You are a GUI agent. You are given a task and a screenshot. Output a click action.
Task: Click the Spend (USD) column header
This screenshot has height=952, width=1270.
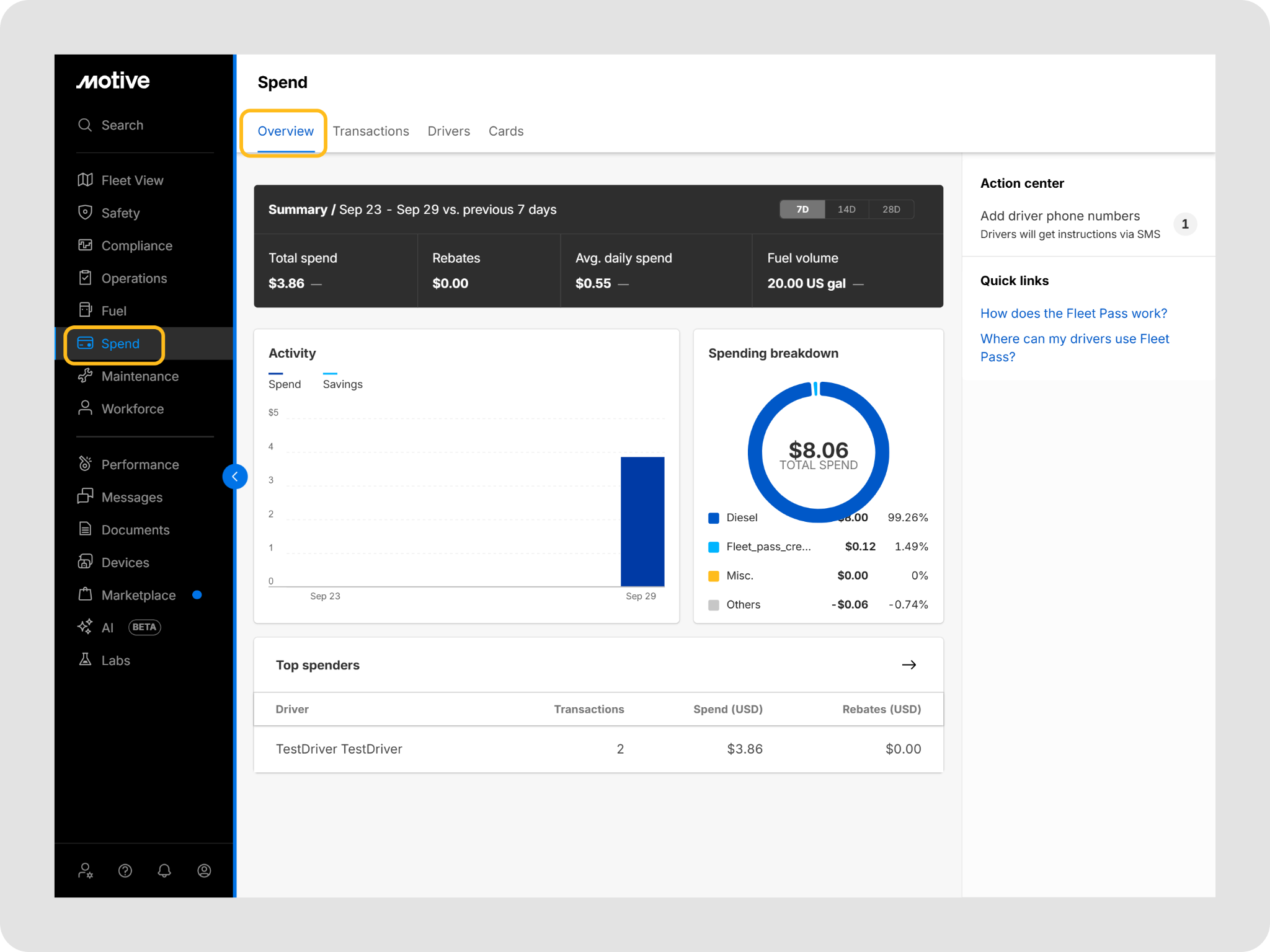728,709
